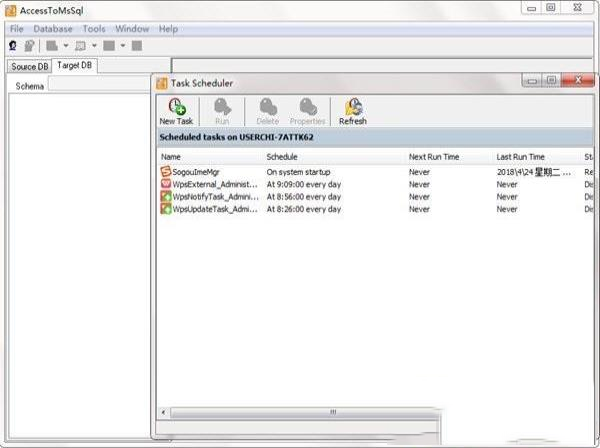Minimize the Task Scheduler window
The height and width of the screenshot is (448, 600).
click(532, 80)
